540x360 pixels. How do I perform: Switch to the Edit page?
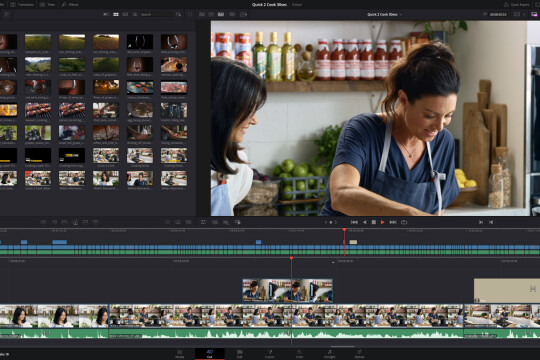point(239,354)
